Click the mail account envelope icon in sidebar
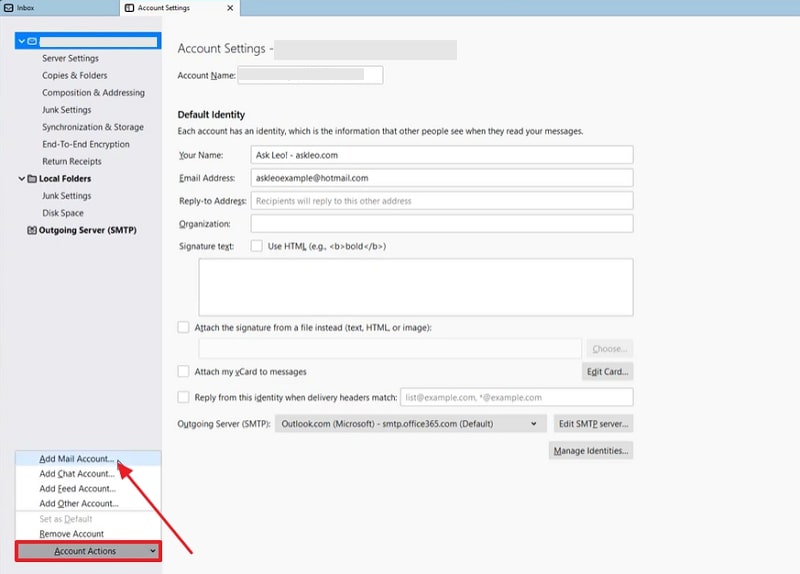 (32, 41)
